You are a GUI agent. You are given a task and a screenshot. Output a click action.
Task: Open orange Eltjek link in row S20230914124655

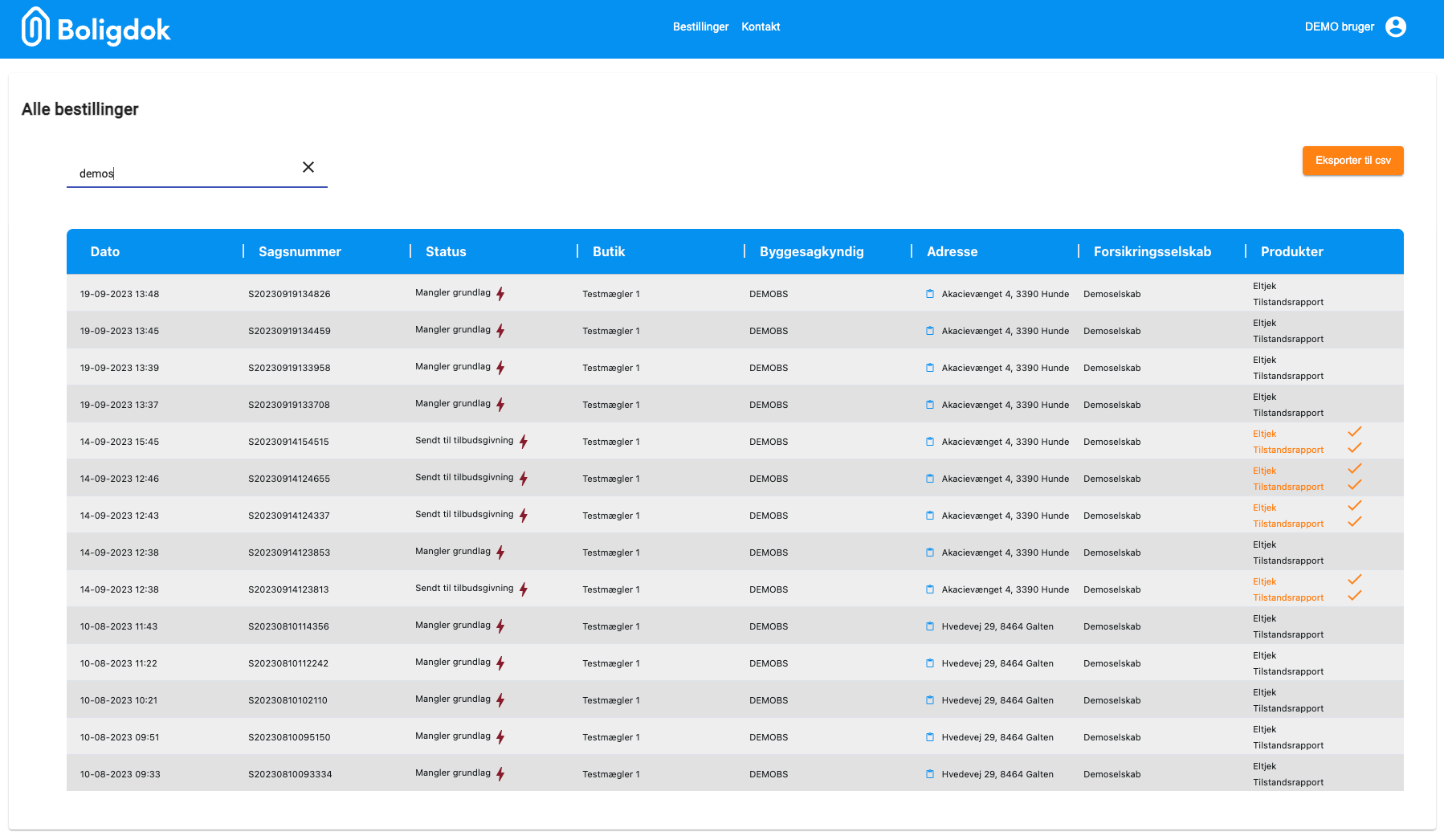pyautogui.click(x=1265, y=471)
